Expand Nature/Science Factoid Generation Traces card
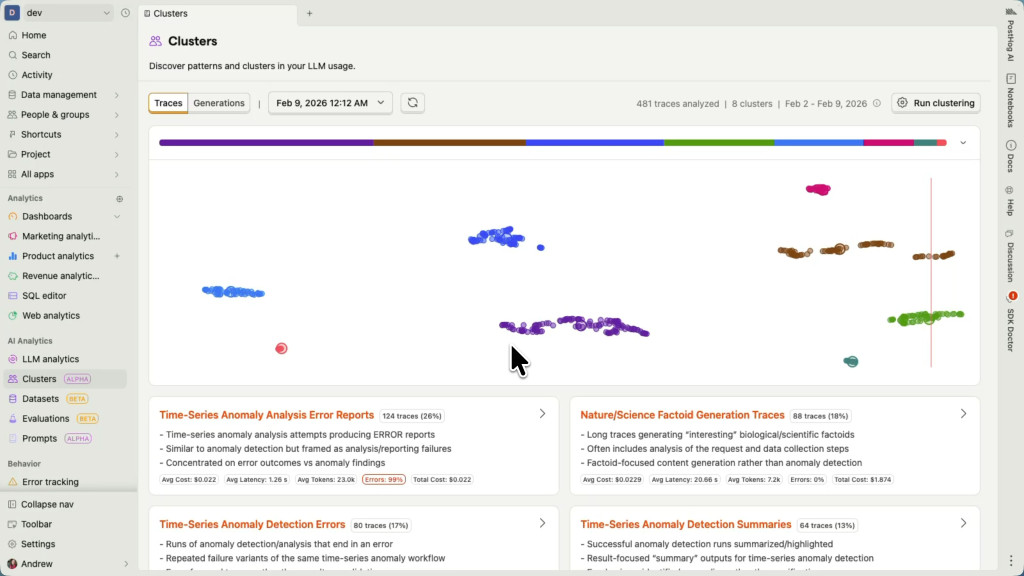 coord(963,414)
